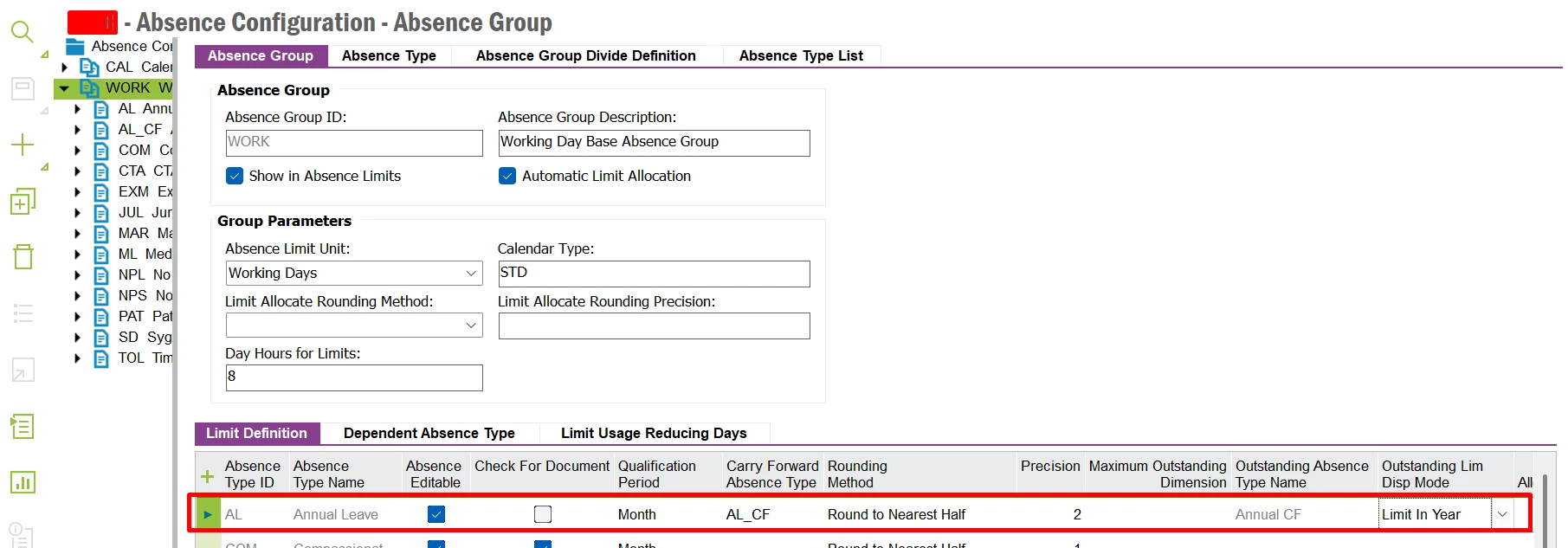Click the Absence Group ID field
The height and width of the screenshot is (548, 1568).
[x=354, y=143]
